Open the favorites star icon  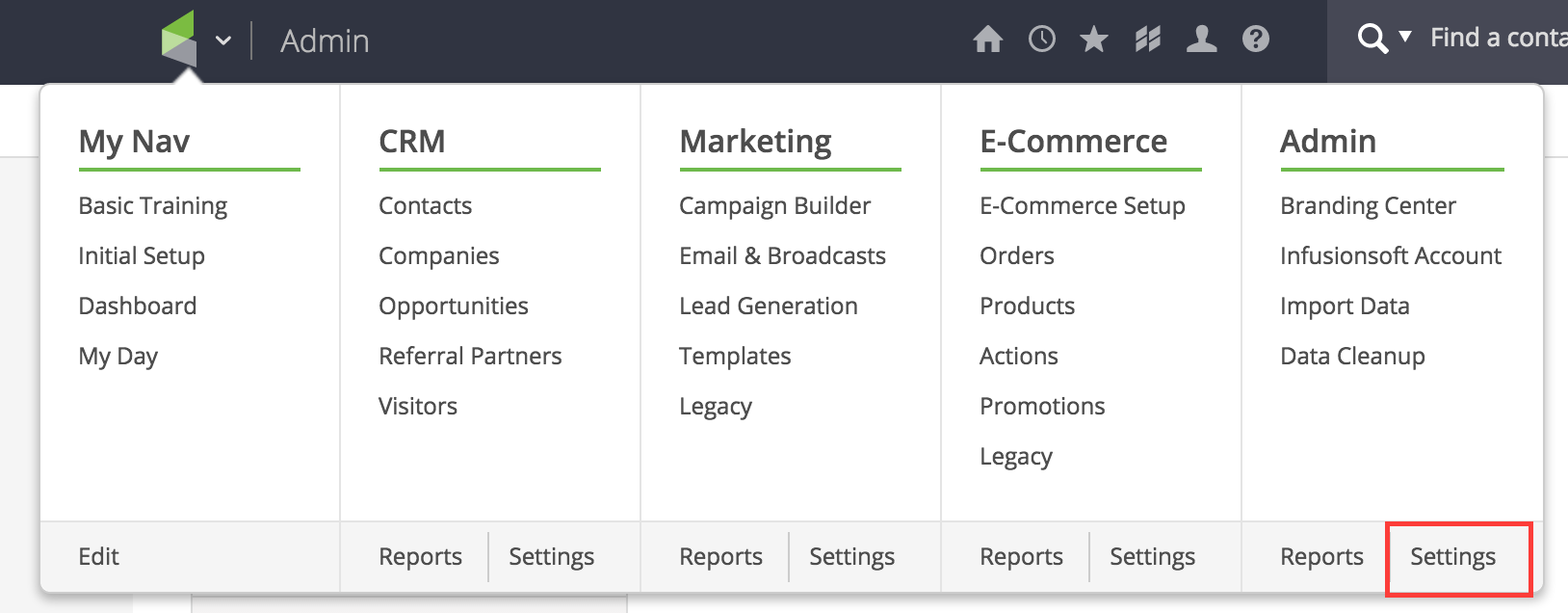click(1094, 40)
